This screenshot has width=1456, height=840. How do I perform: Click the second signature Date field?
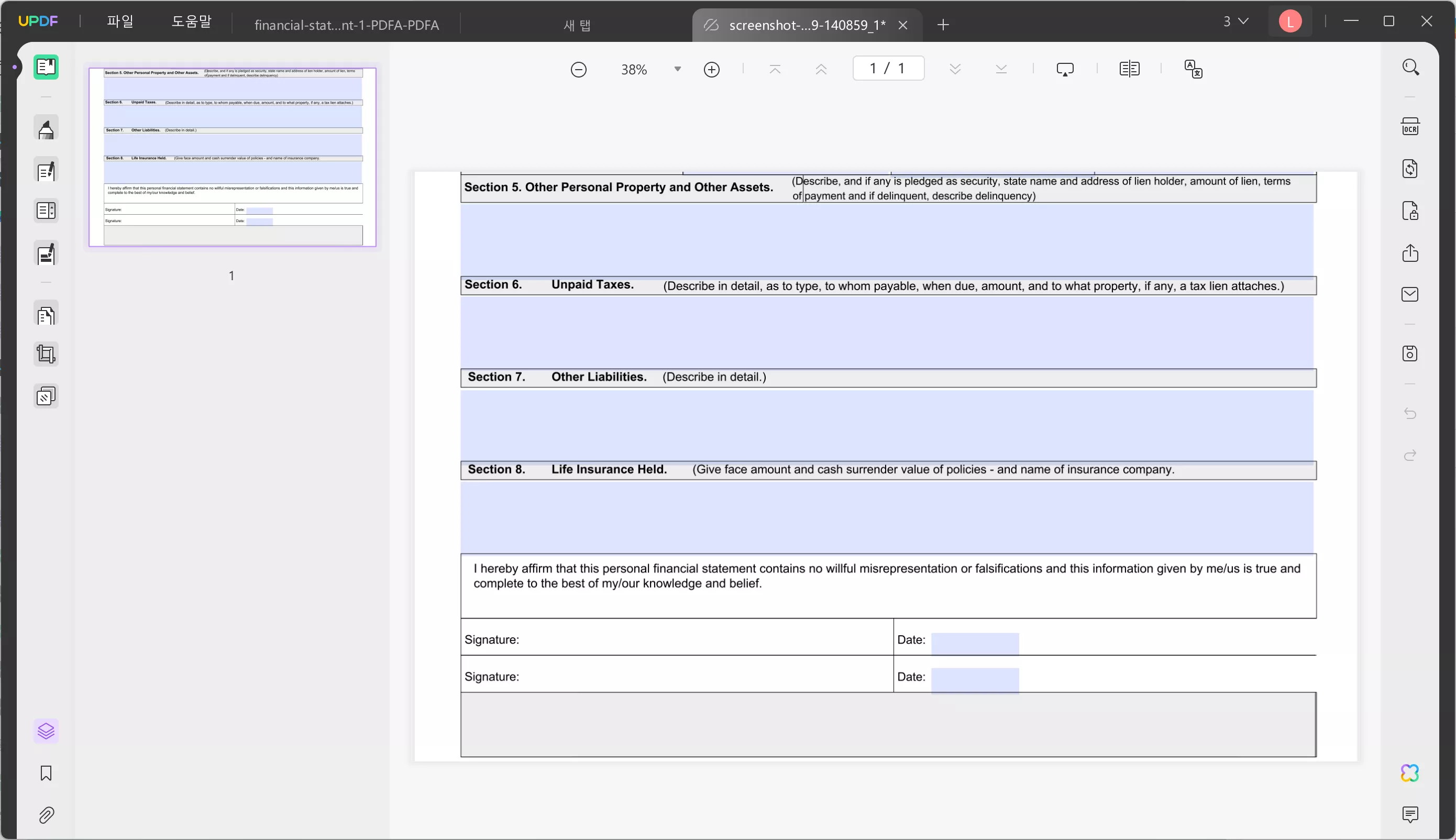(x=975, y=680)
